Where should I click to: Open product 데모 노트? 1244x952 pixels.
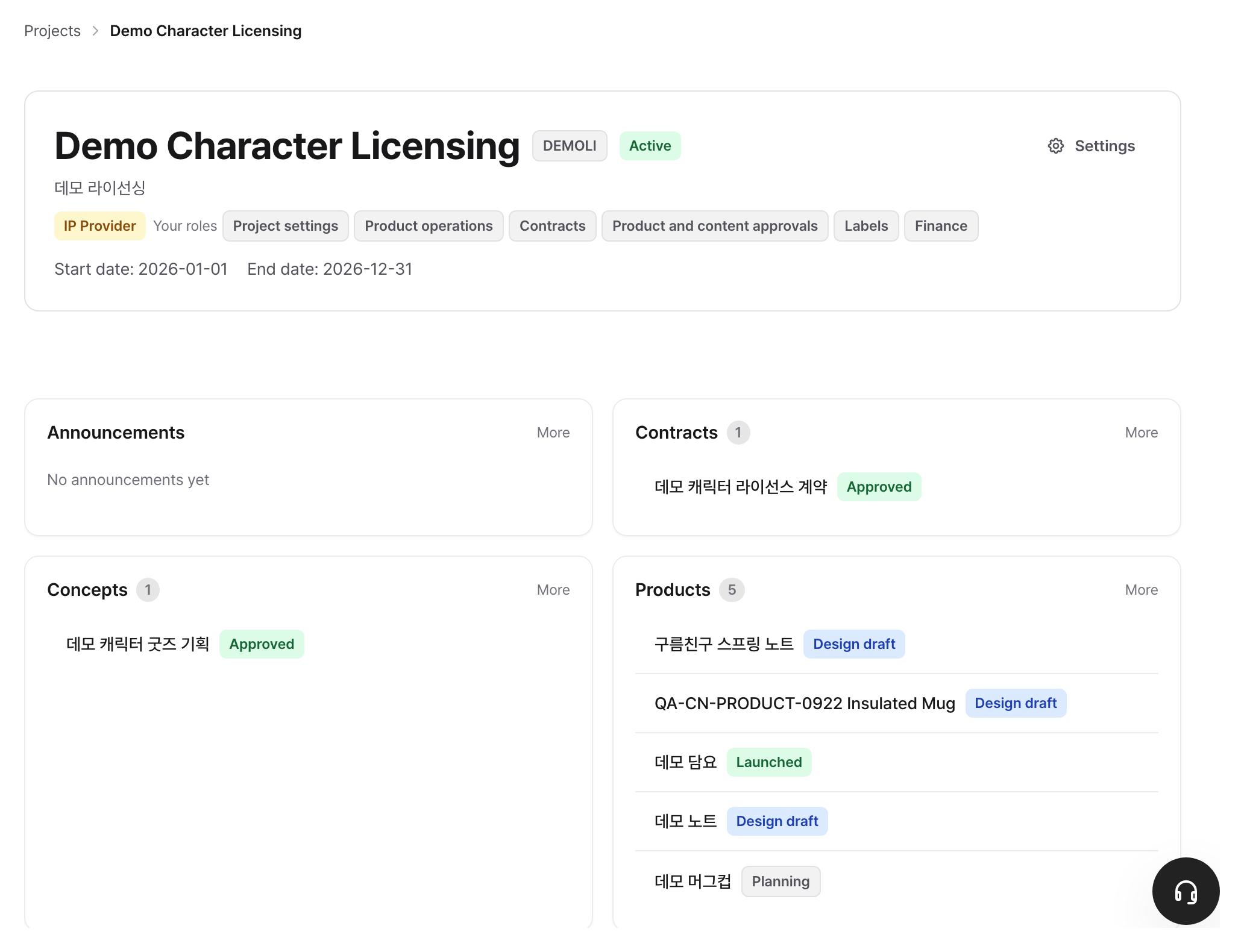tap(686, 821)
